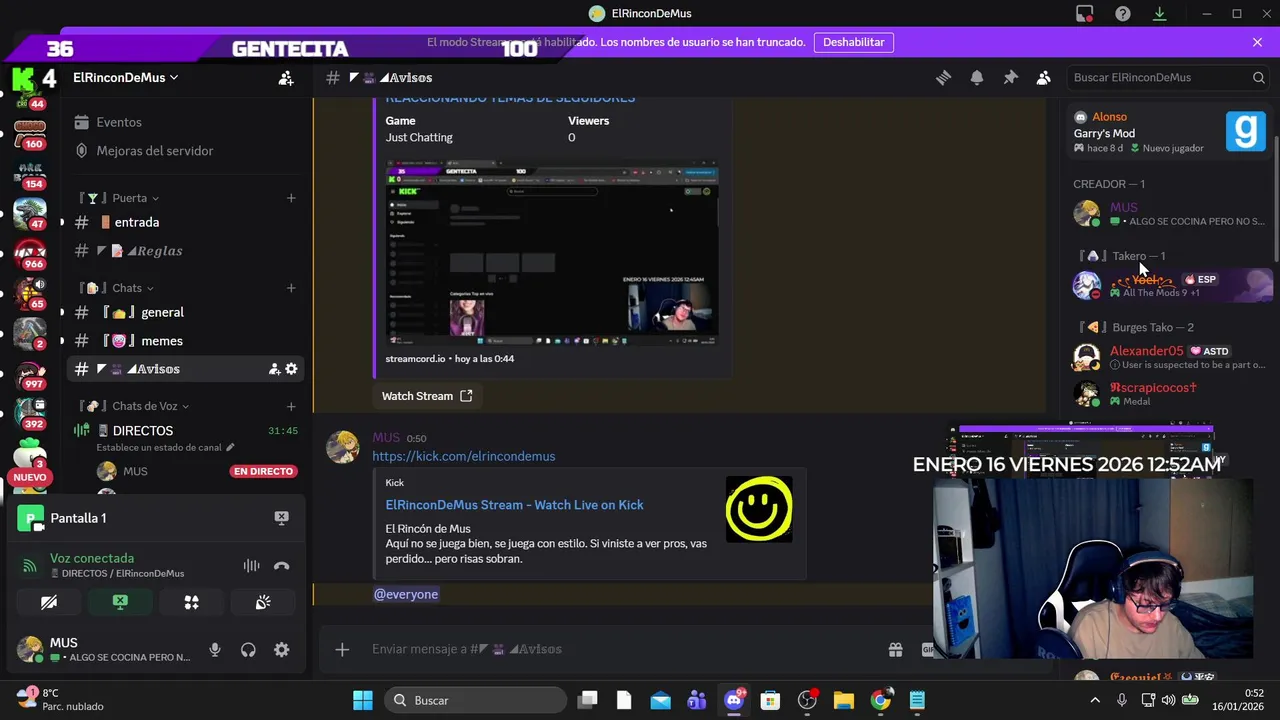Click the server icon with 154 badge
This screenshot has height=720, width=1280.
[x=30, y=172]
